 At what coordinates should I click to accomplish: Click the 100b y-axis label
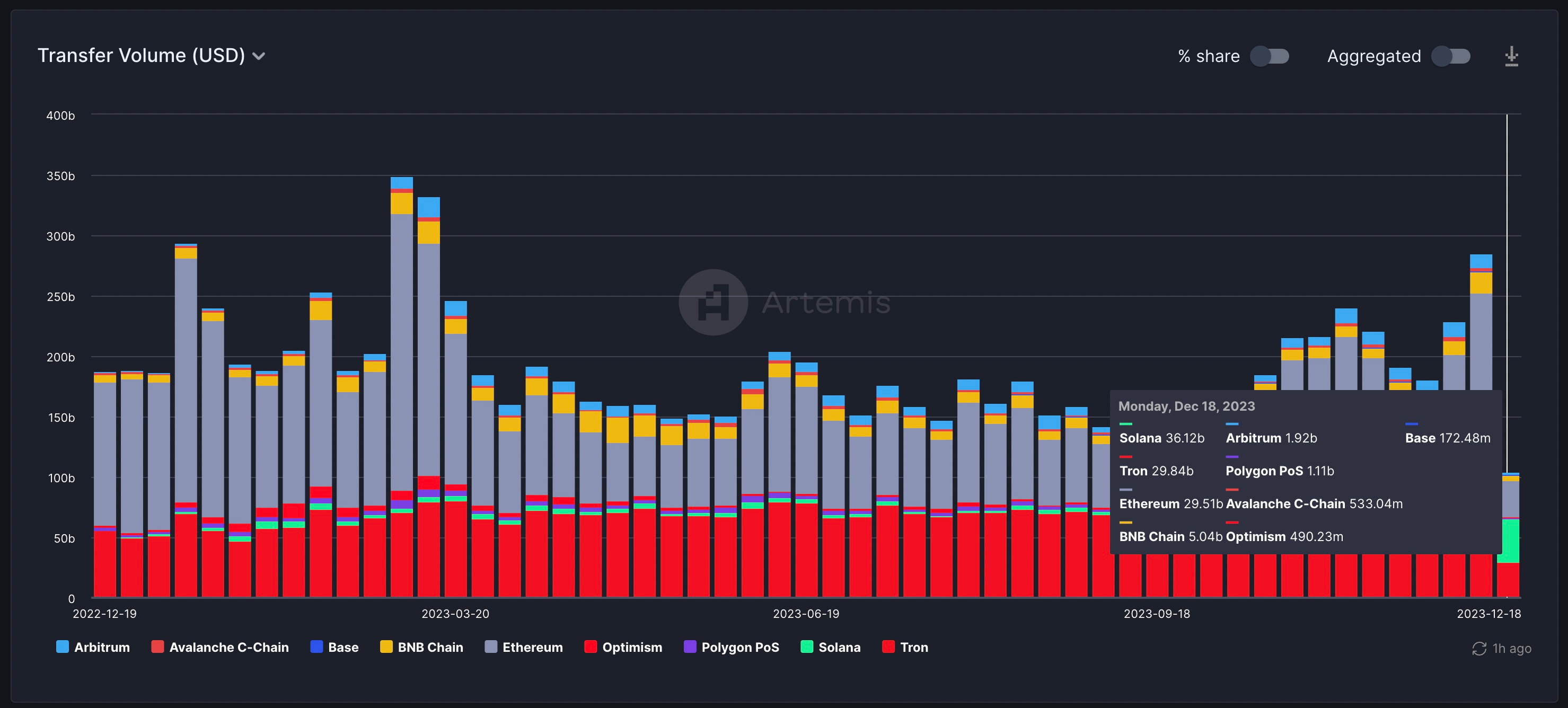[x=61, y=478]
